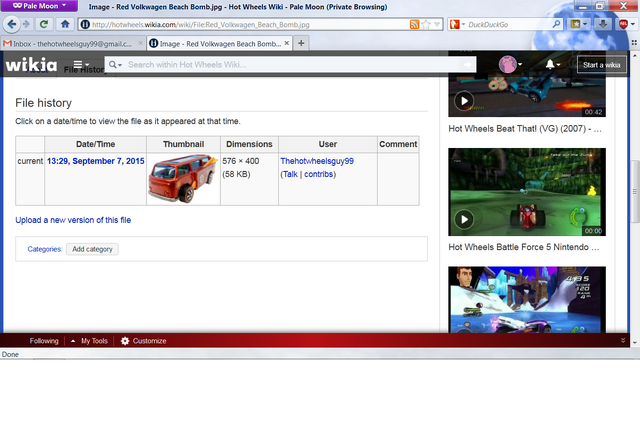640x444 pixels.
Task: Open the Beach Bomb thumbnail image
Action: (x=183, y=179)
